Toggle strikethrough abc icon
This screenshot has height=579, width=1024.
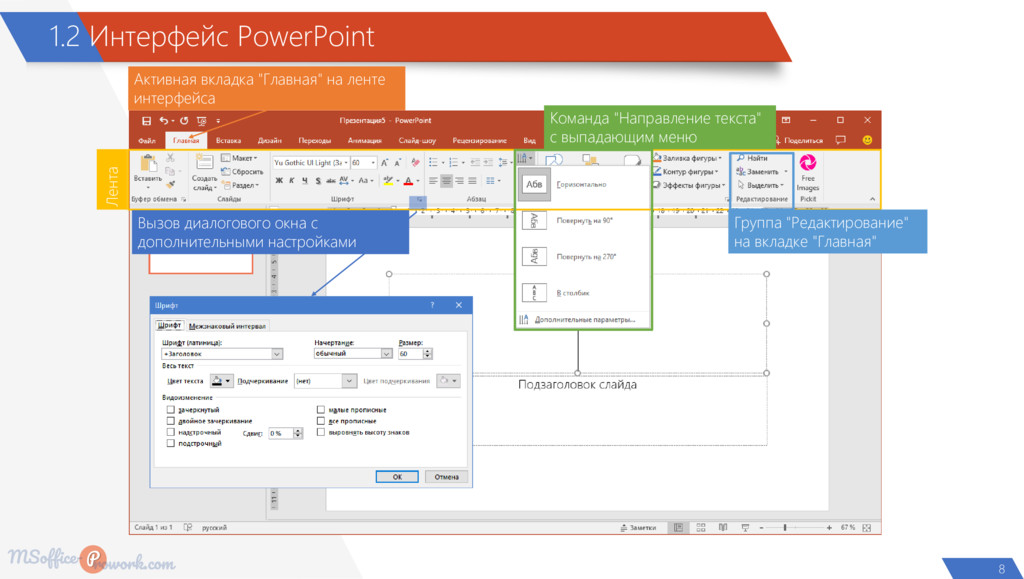click(x=330, y=181)
